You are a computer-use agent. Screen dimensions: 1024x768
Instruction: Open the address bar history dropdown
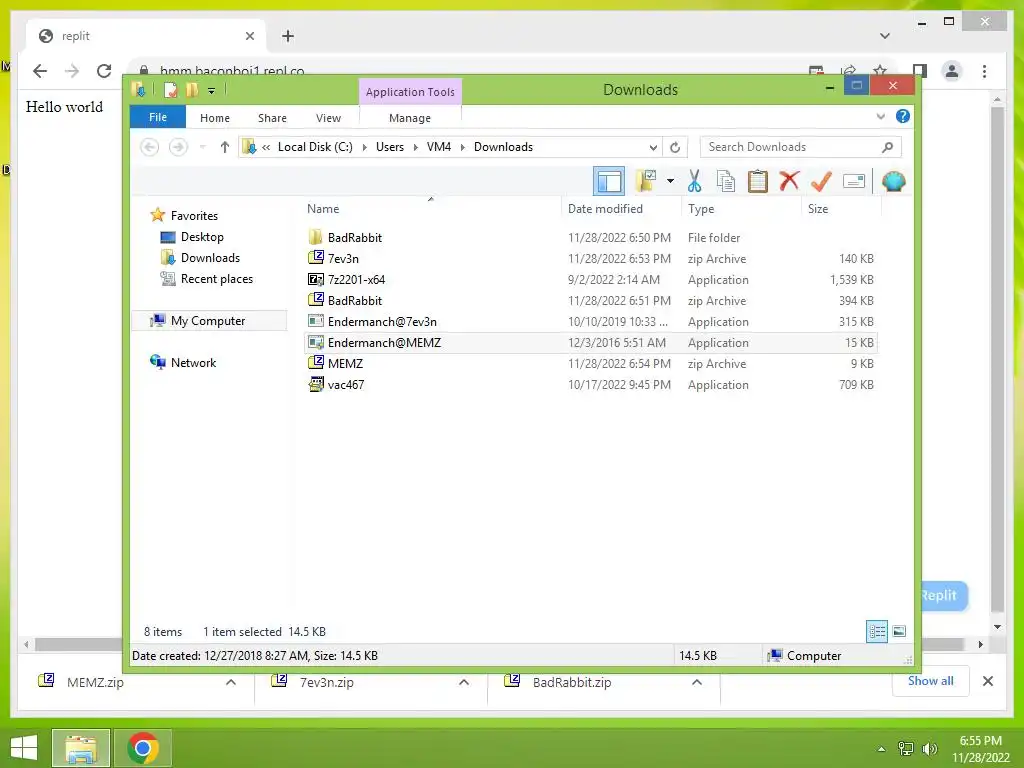[653, 148]
